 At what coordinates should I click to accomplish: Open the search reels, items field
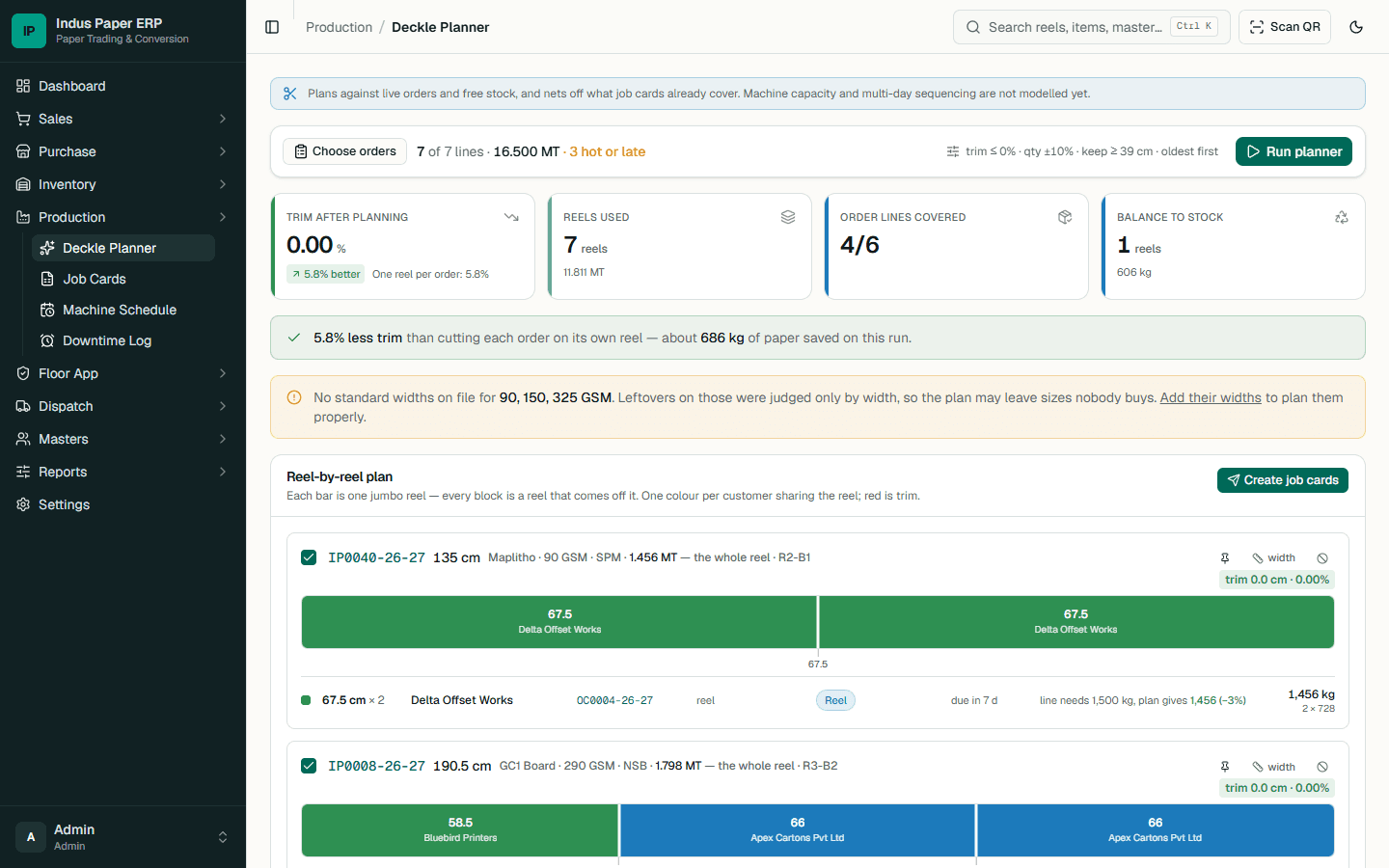(1092, 27)
